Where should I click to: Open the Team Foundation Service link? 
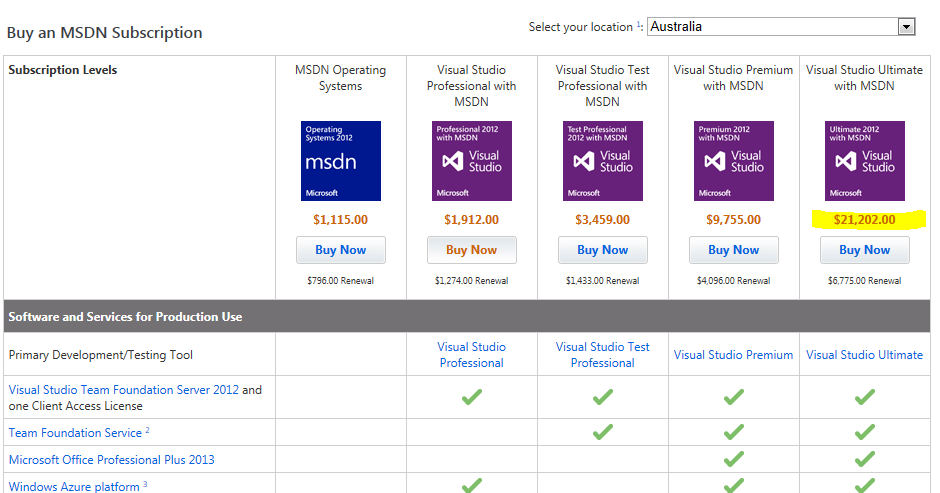75,432
